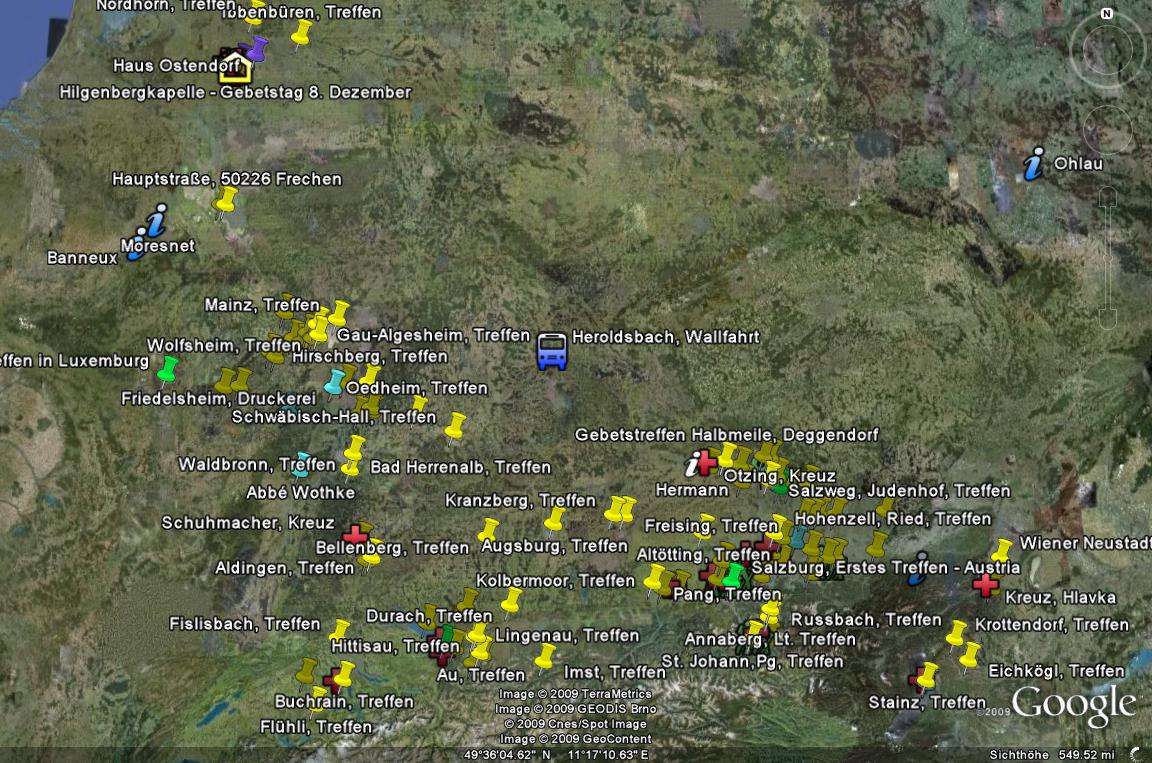The height and width of the screenshot is (763, 1152).
Task: Select the cyan pushpin beside Oedheim
Action: coord(335,382)
